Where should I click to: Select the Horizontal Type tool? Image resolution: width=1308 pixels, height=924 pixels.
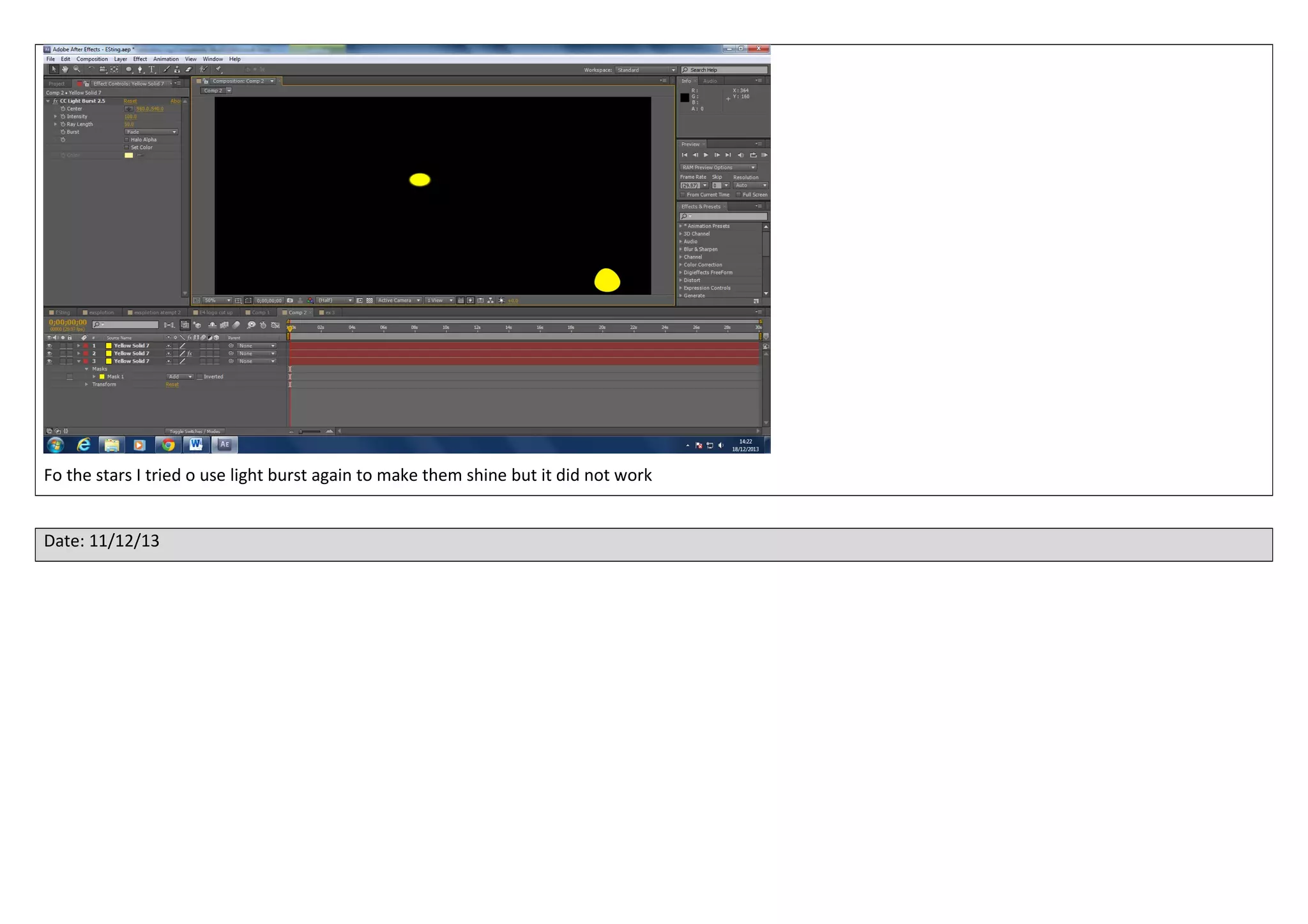click(x=152, y=70)
